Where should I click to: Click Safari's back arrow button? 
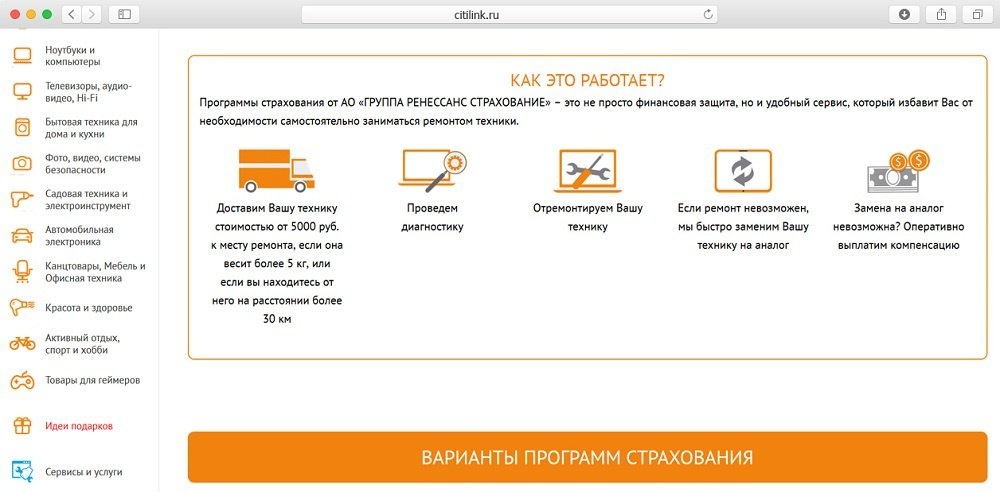[x=71, y=14]
